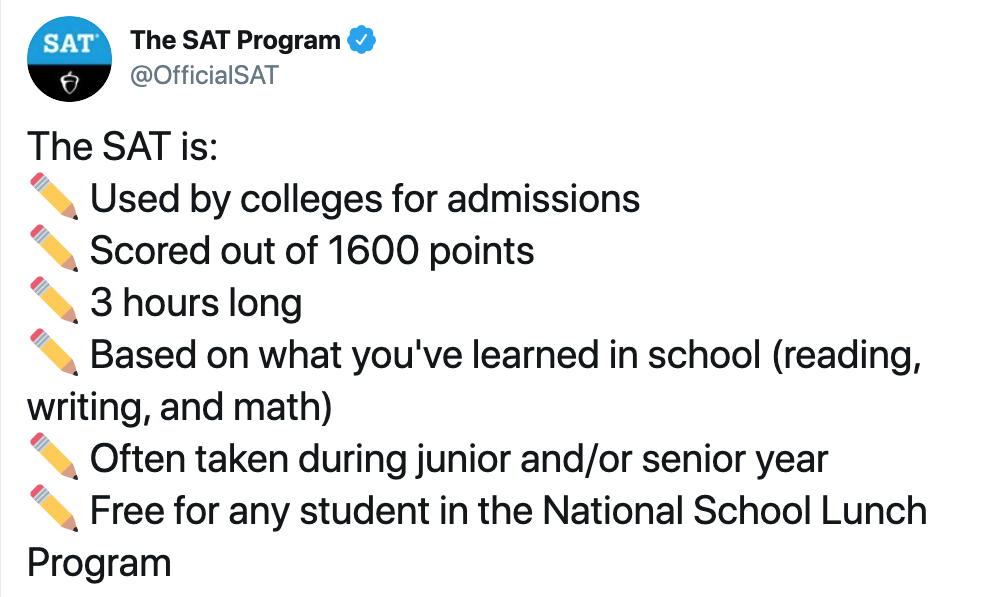Click the National School Lunch text
This screenshot has width=988, height=597.
point(734,511)
